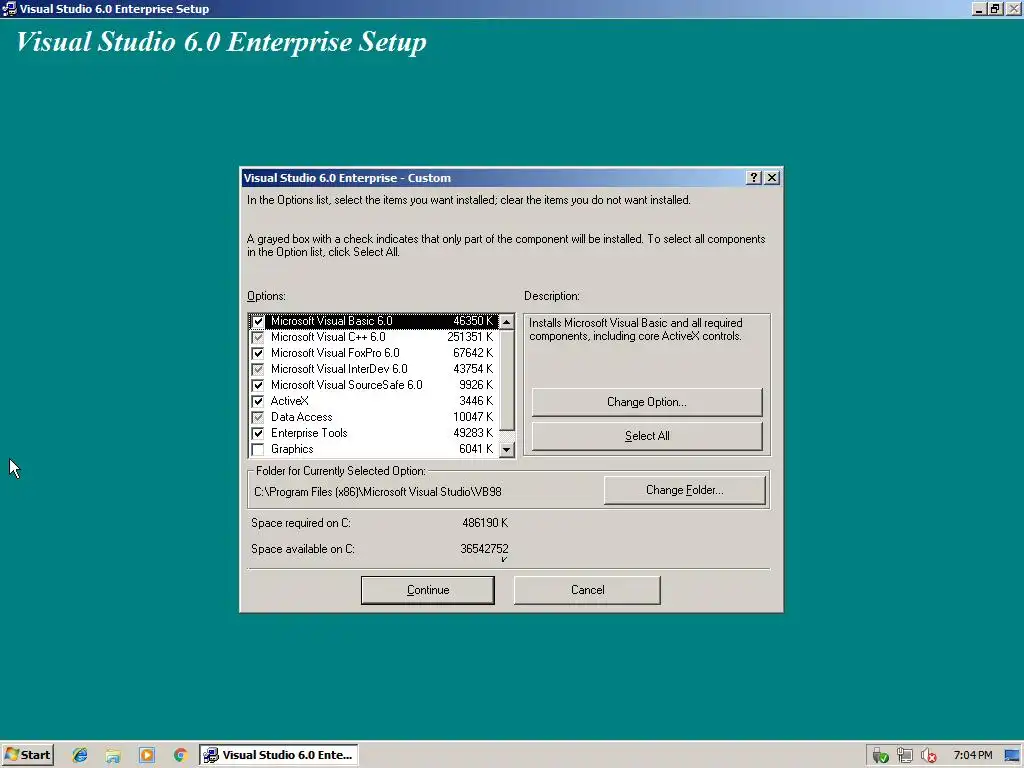Select the Graphics row label

pos(292,449)
